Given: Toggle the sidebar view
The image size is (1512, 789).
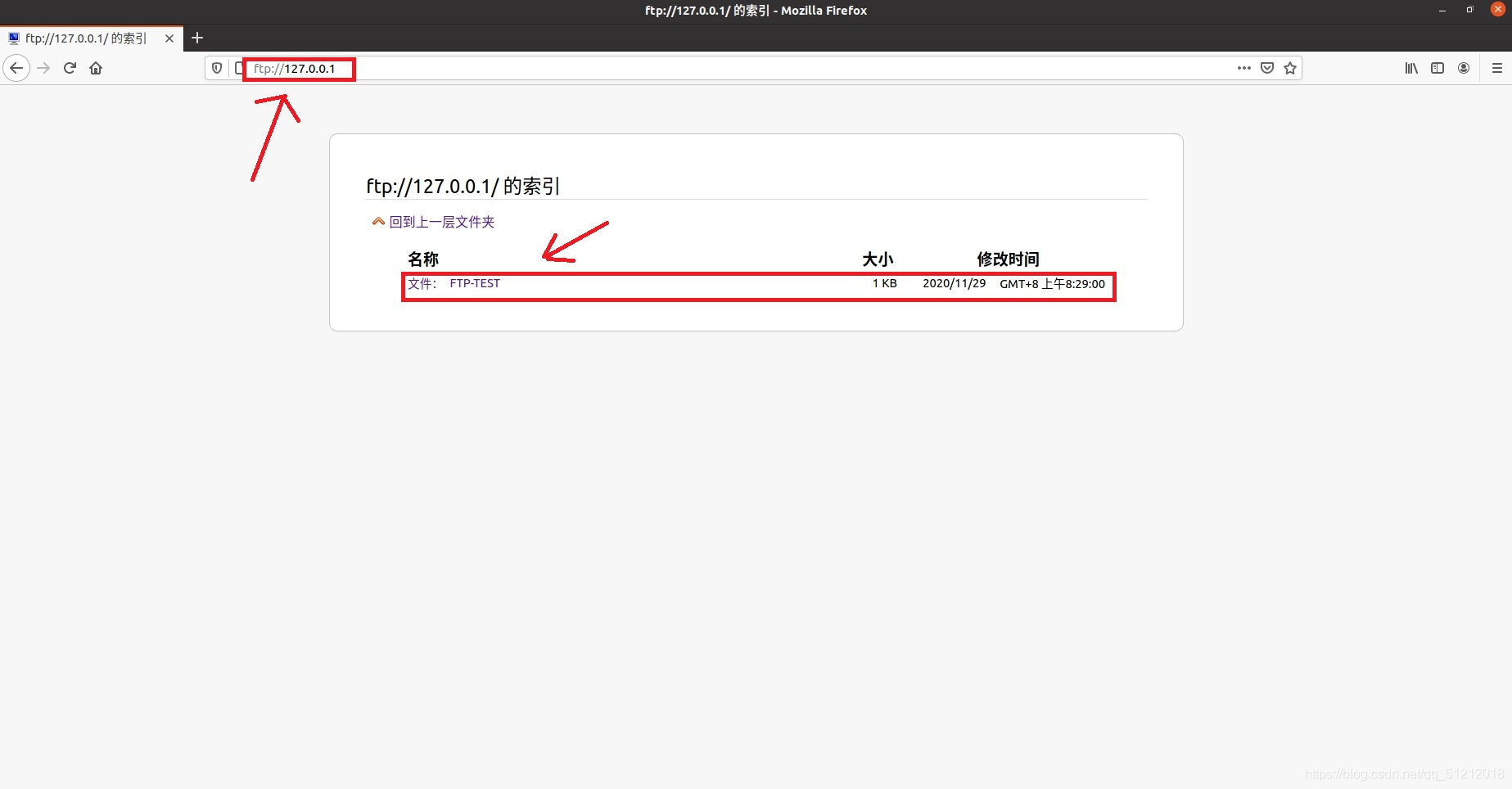Looking at the screenshot, I should point(1438,68).
